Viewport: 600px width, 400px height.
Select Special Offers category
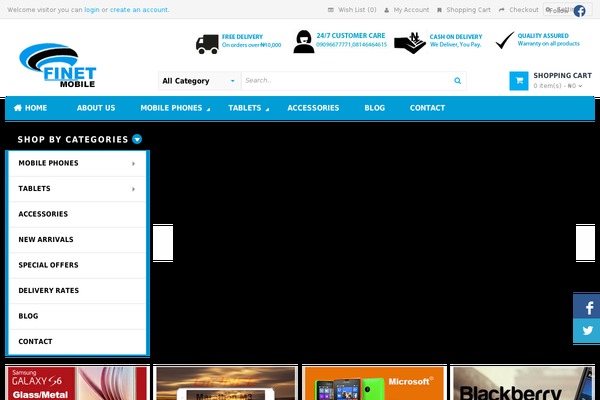click(x=77, y=265)
